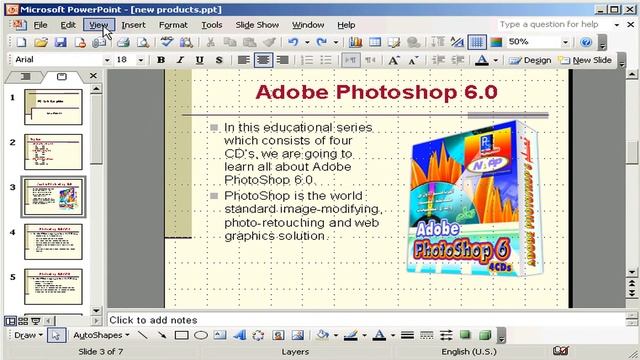Open the View menu
Screen dimensions: 640x360
coord(98,25)
